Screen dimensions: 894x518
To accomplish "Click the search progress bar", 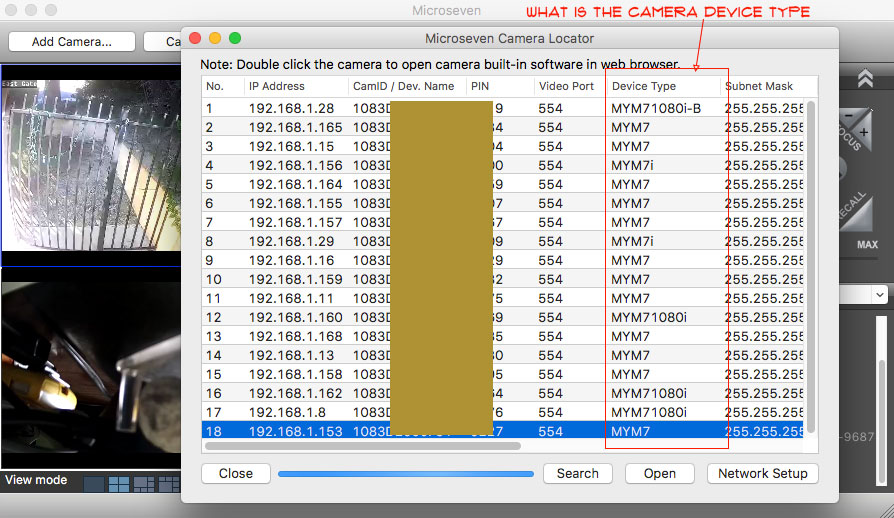I will pos(405,474).
